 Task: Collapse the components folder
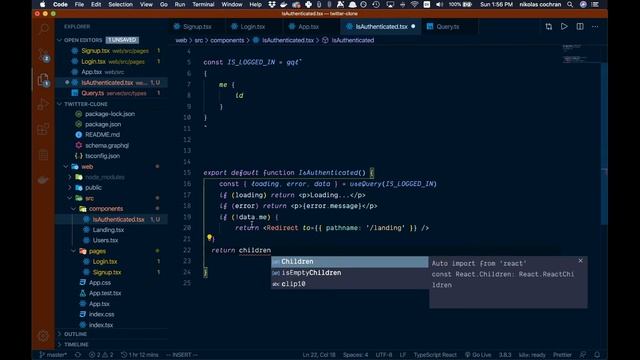click(73, 209)
